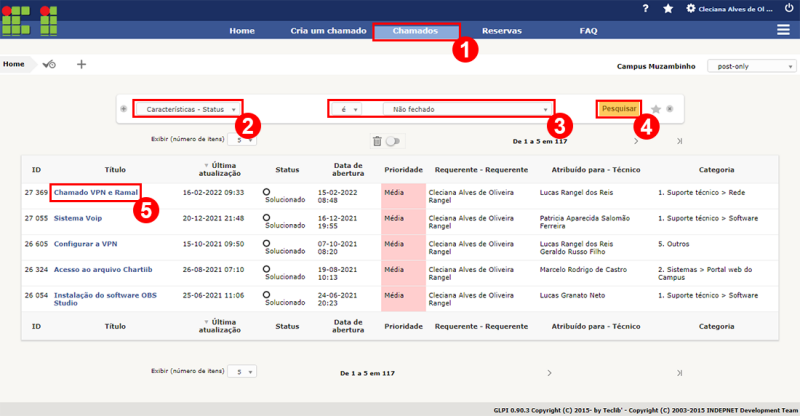Save search with star icon beside Pesquisar

(x=656, y=109)
